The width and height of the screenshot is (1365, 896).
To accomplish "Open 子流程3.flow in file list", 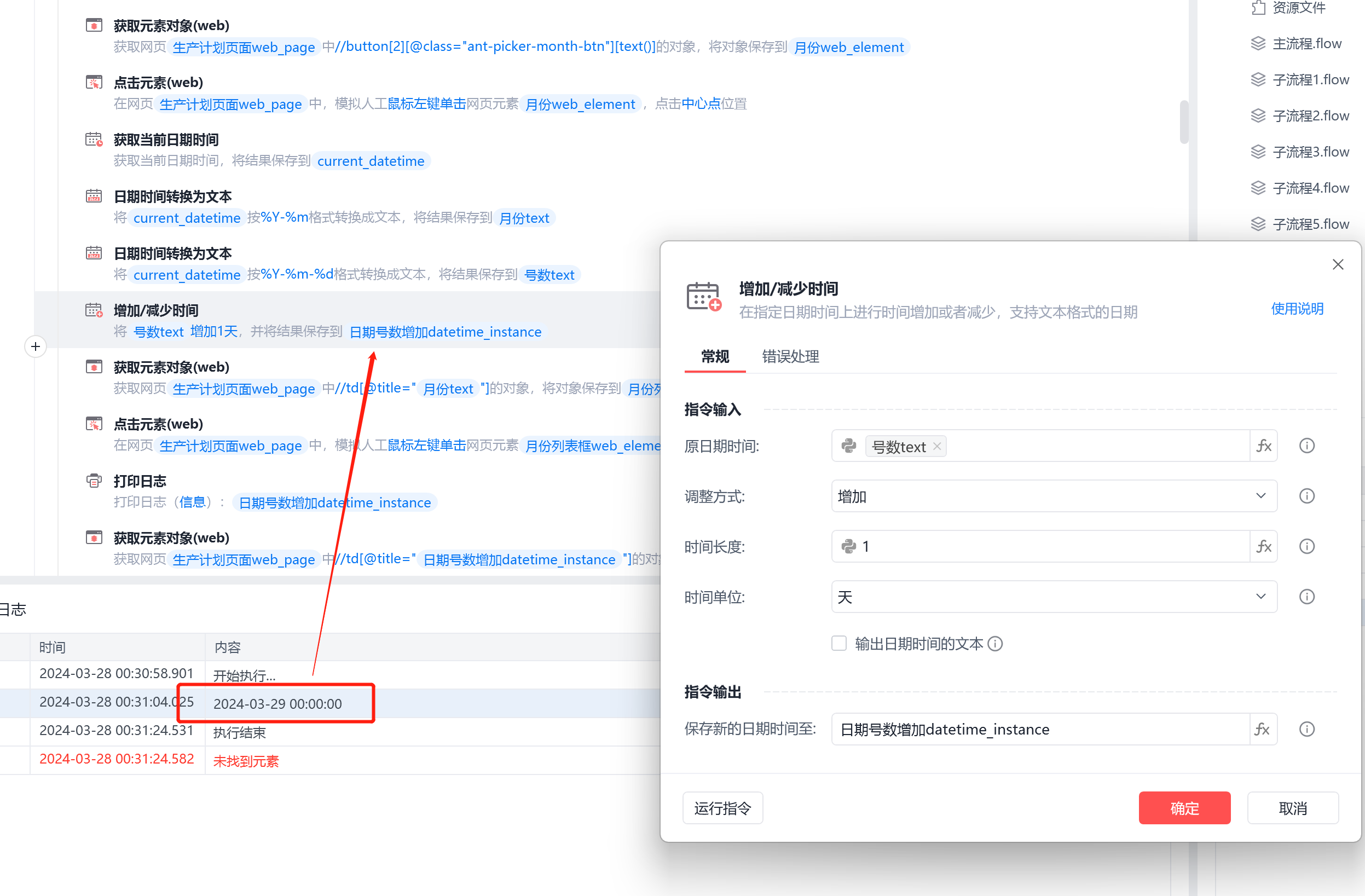I will 1310,152.
